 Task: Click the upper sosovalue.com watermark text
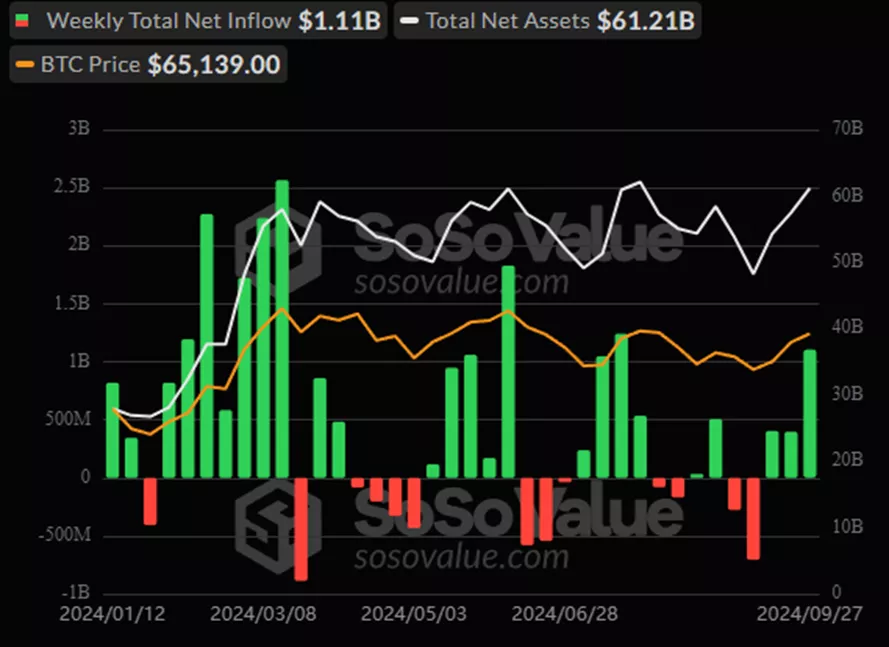(x=461, y=282)
